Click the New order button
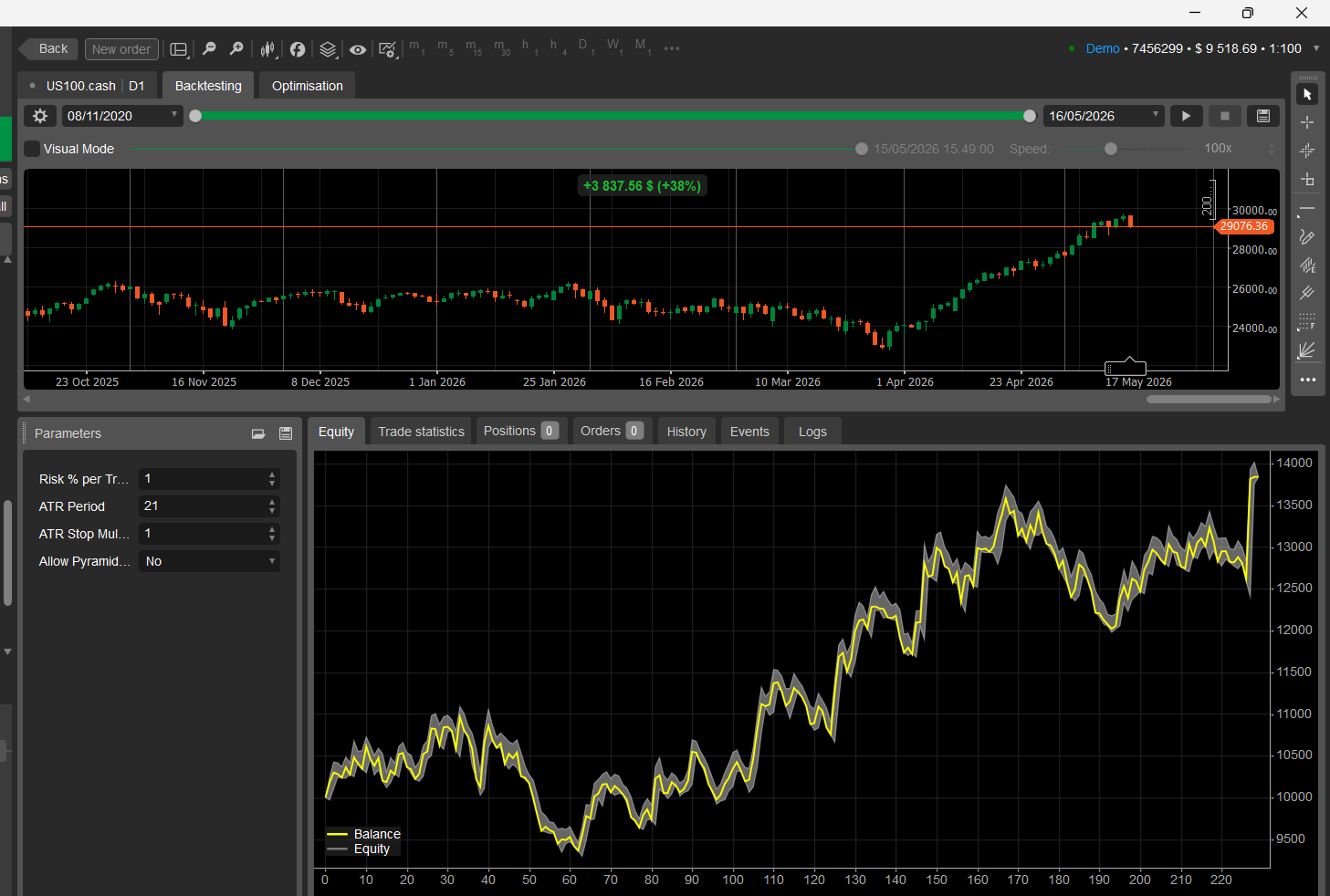 121,49
